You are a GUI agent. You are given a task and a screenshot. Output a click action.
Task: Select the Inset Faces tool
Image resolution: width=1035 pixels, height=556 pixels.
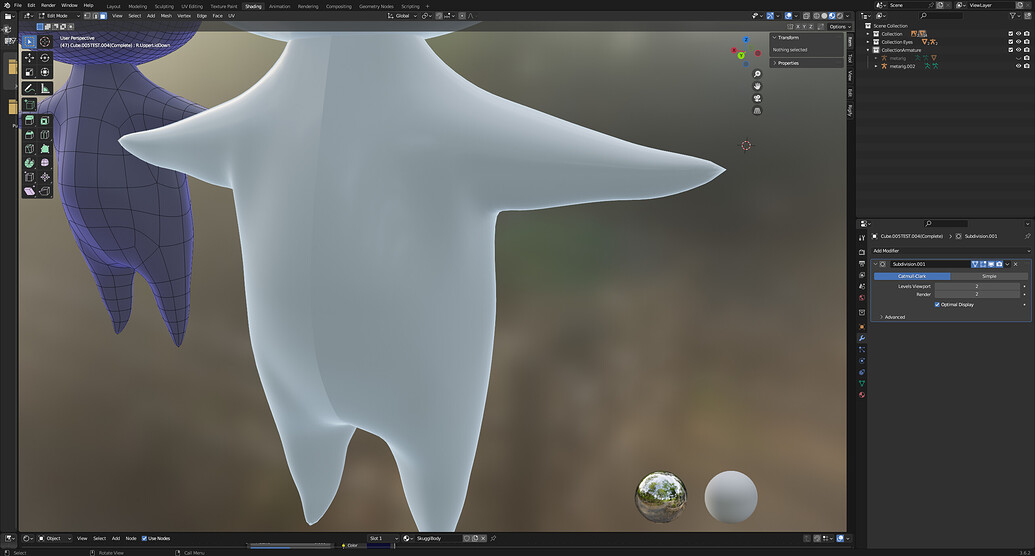tap(45, 121)
